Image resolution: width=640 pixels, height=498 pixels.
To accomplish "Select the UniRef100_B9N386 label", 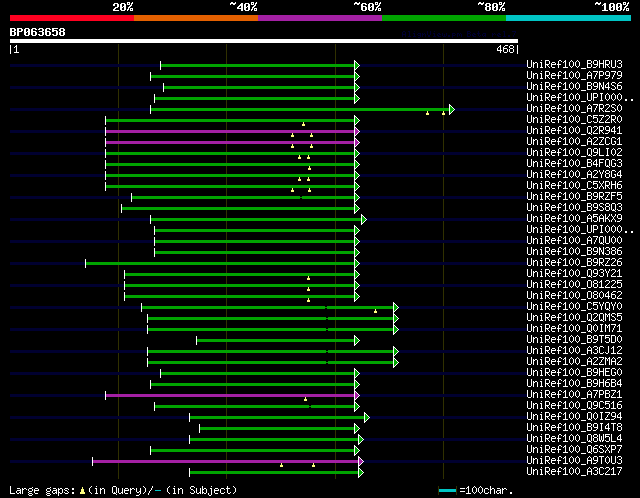I will (574, 251).
